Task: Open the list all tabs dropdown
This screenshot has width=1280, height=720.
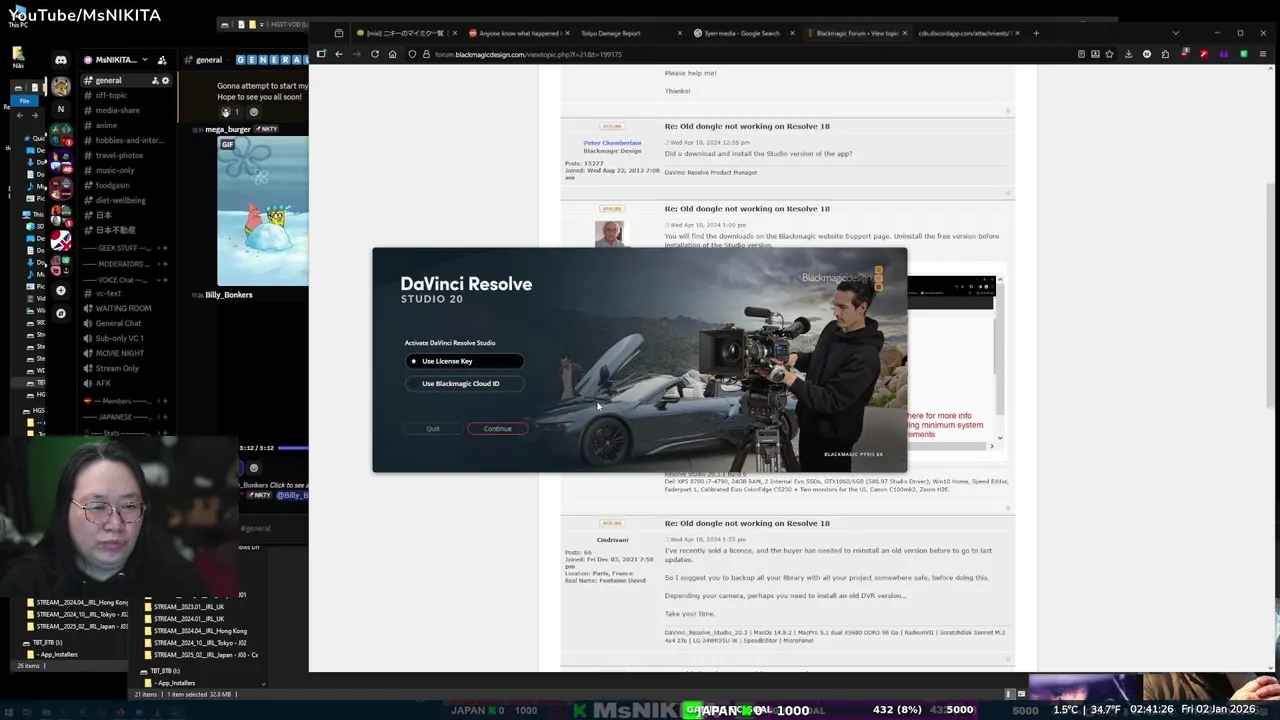Action: pyautogui.click(x=1175, y=33)
